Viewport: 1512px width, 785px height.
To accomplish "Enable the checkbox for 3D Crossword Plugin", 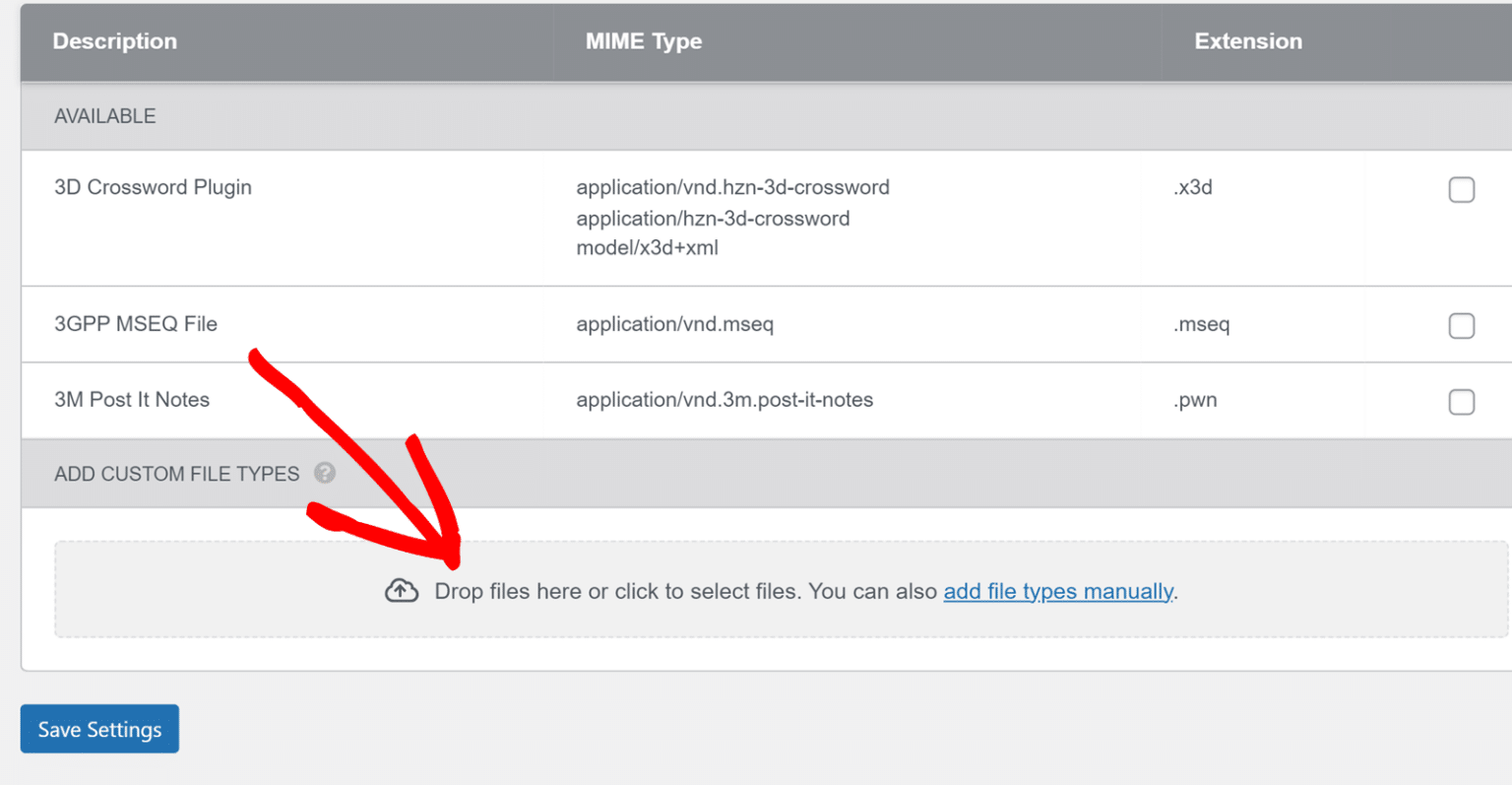I will point(1462,189).
